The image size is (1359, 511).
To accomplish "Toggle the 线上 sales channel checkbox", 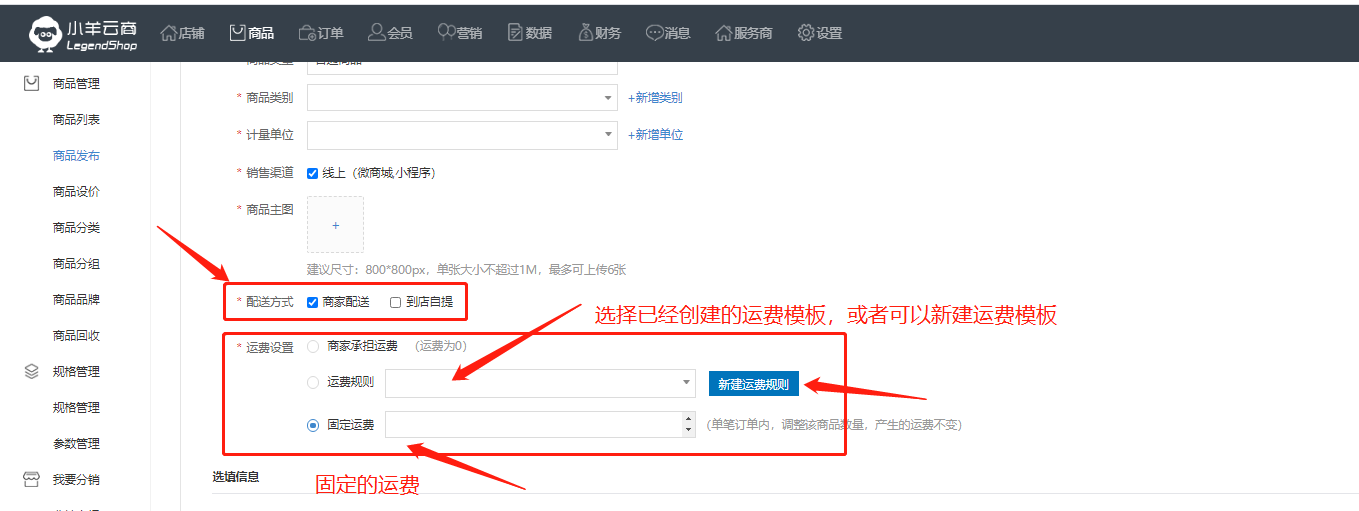I will coord(313,173).
